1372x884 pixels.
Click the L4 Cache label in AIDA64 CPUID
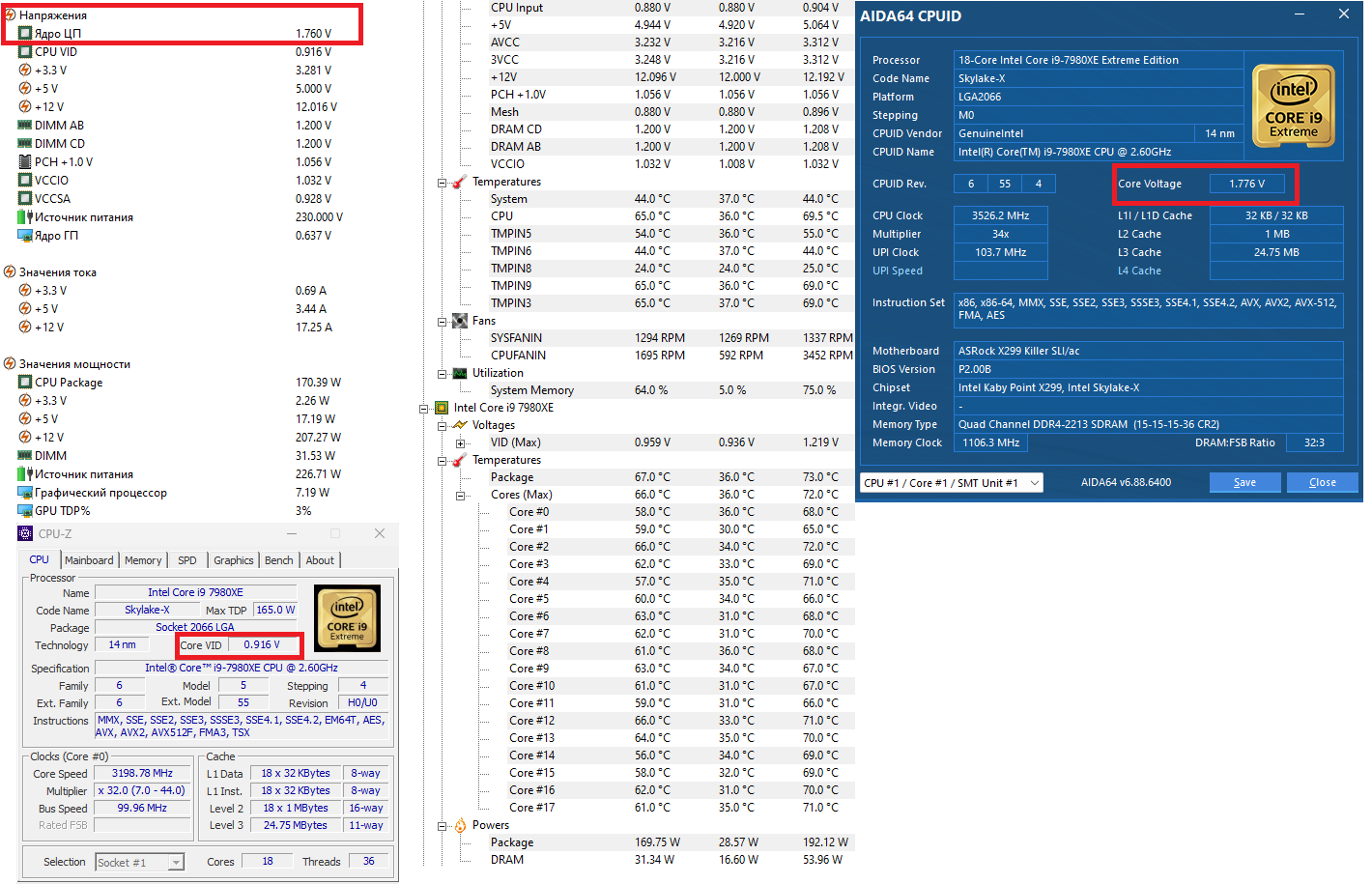click(1140, 271)
